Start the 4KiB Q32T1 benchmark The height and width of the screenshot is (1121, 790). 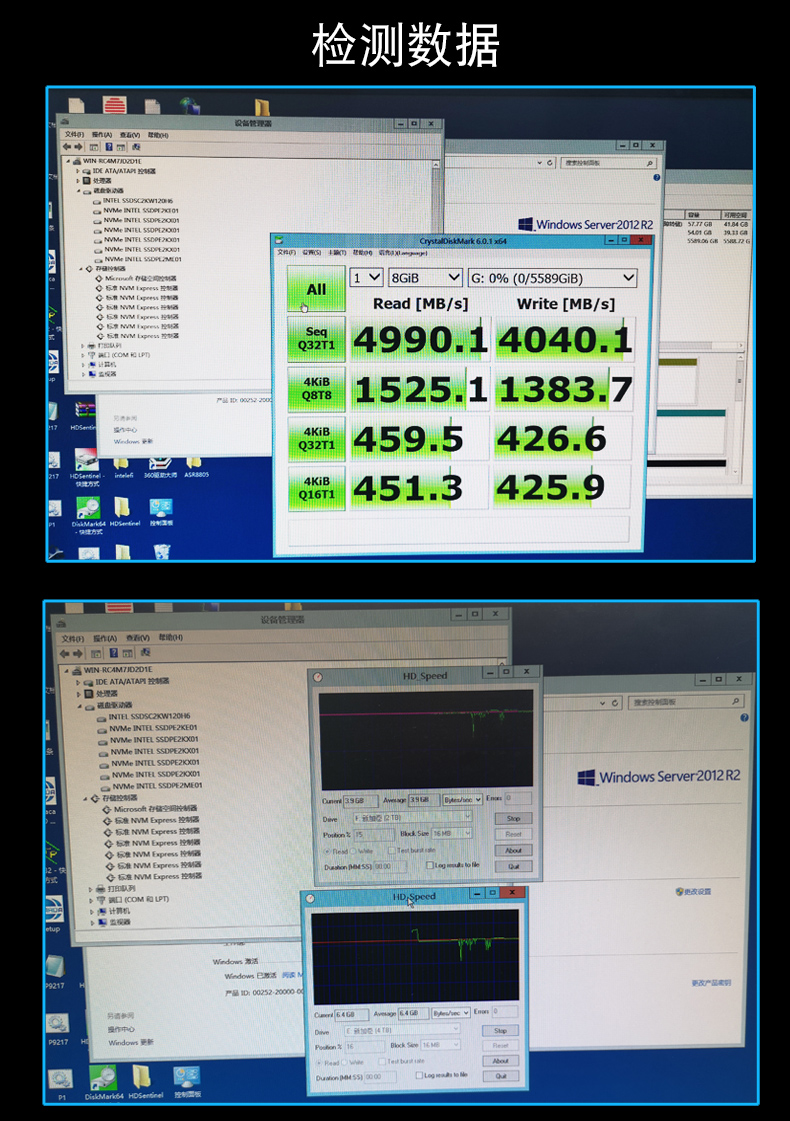[316, 438]
